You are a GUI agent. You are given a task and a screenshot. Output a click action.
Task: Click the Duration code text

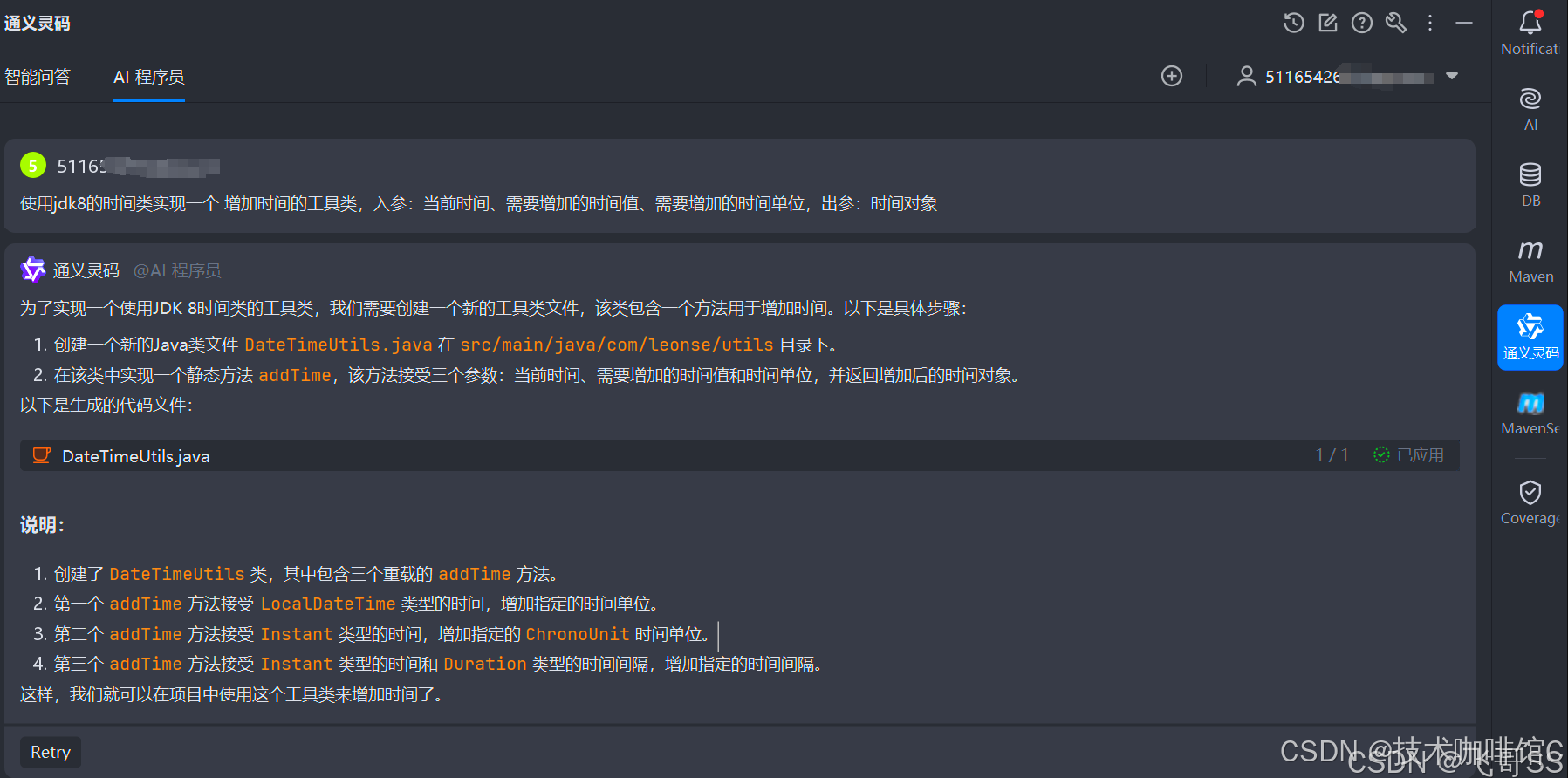click(485, 664)
